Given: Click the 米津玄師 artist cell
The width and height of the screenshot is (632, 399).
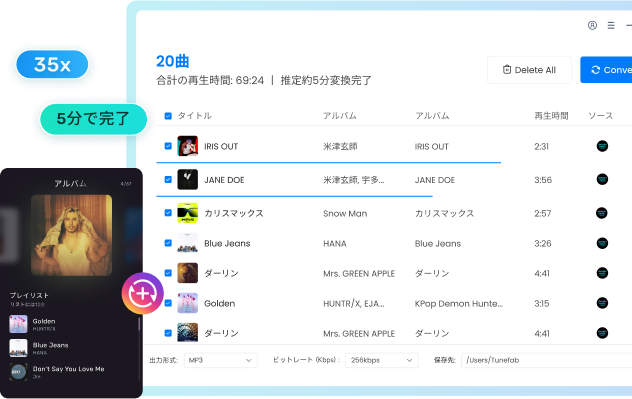Looking at the screenshot, I should (340, 146).
